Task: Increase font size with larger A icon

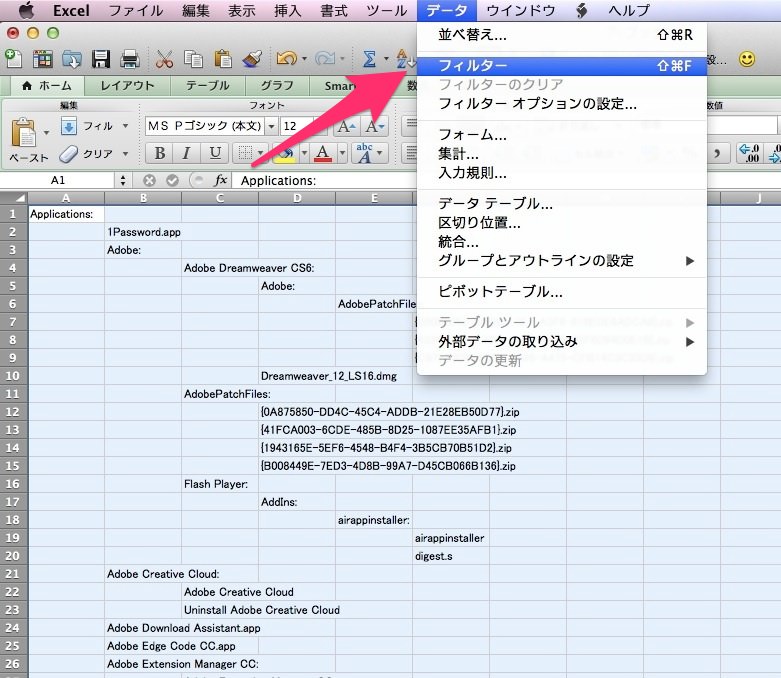Action: 346,126
